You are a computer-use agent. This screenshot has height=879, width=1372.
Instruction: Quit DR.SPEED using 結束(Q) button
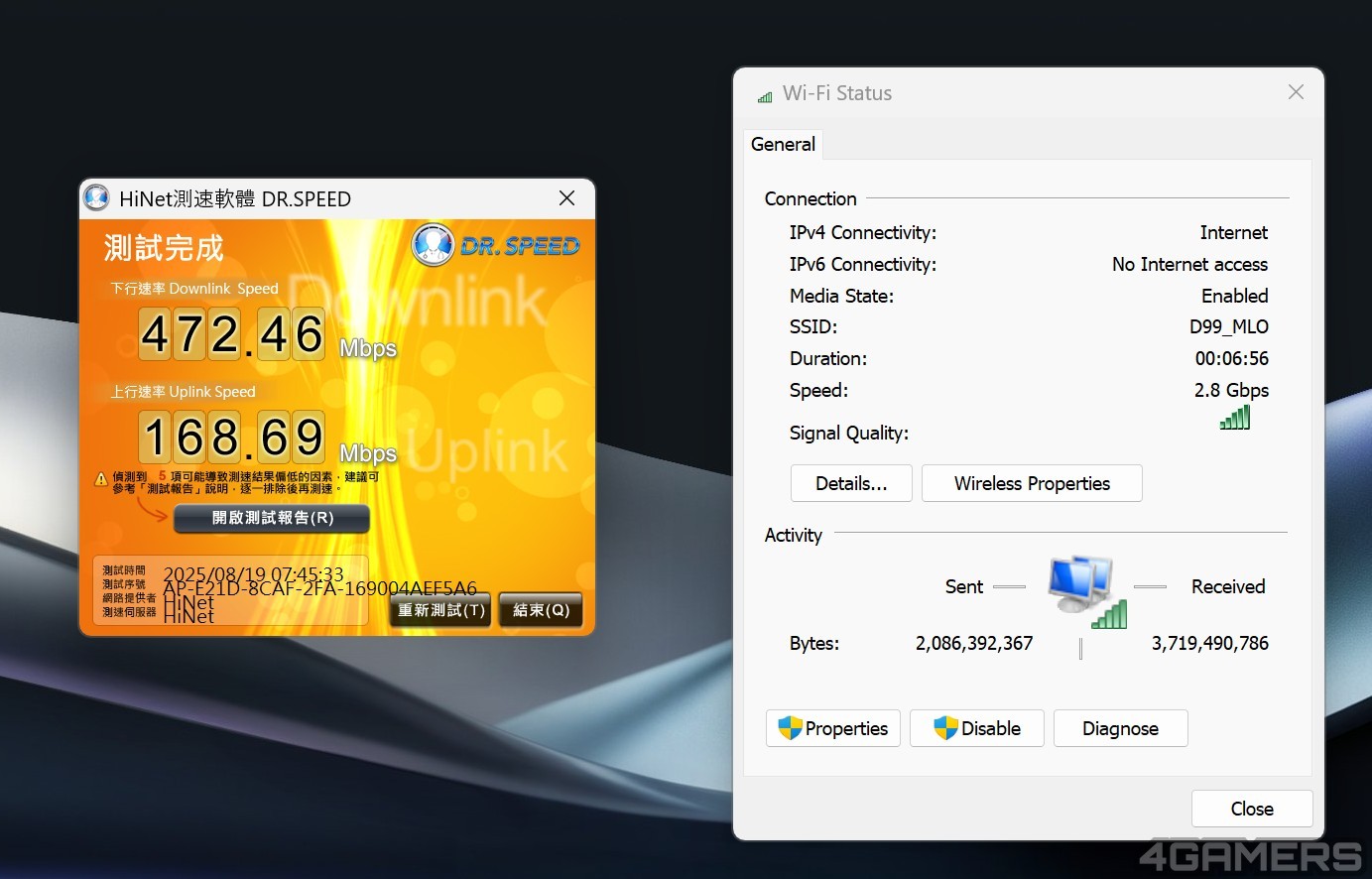pyautogui.click(x=541, y=610)
